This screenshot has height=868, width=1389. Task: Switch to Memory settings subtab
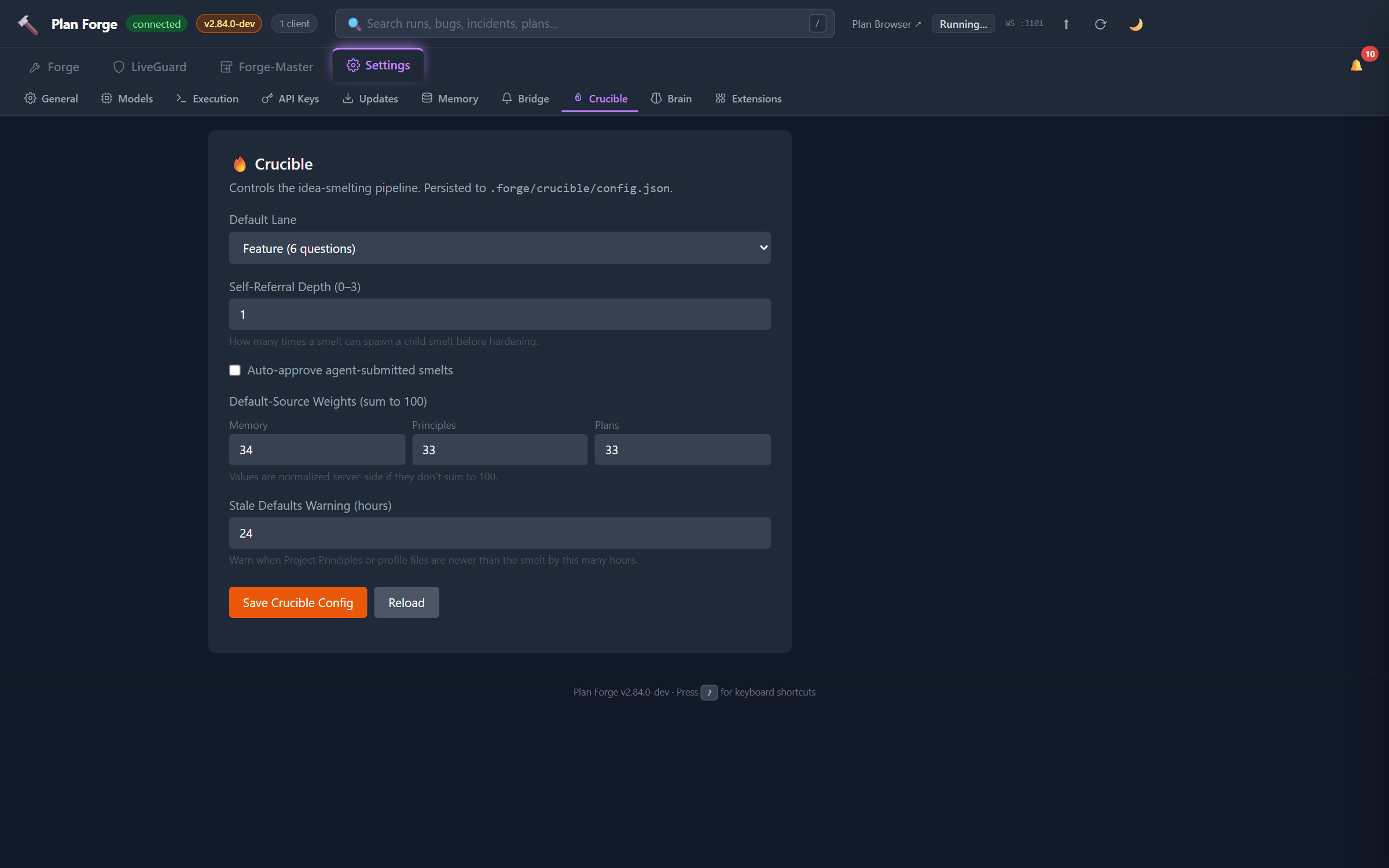pos(450,99)
